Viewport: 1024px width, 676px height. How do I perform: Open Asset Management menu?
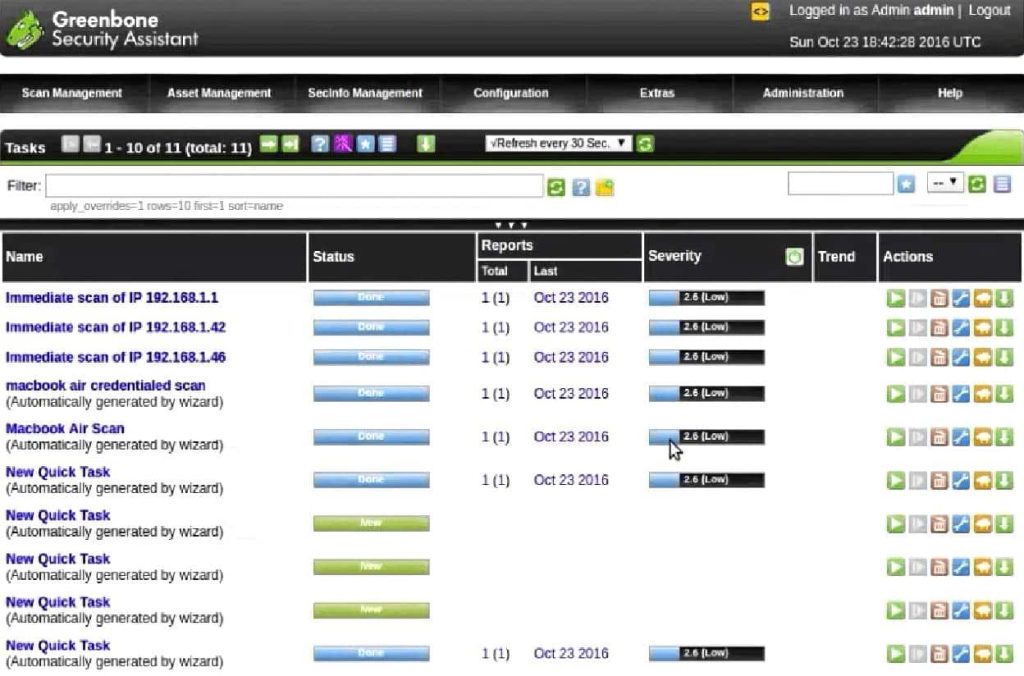(x=219, y=93)
